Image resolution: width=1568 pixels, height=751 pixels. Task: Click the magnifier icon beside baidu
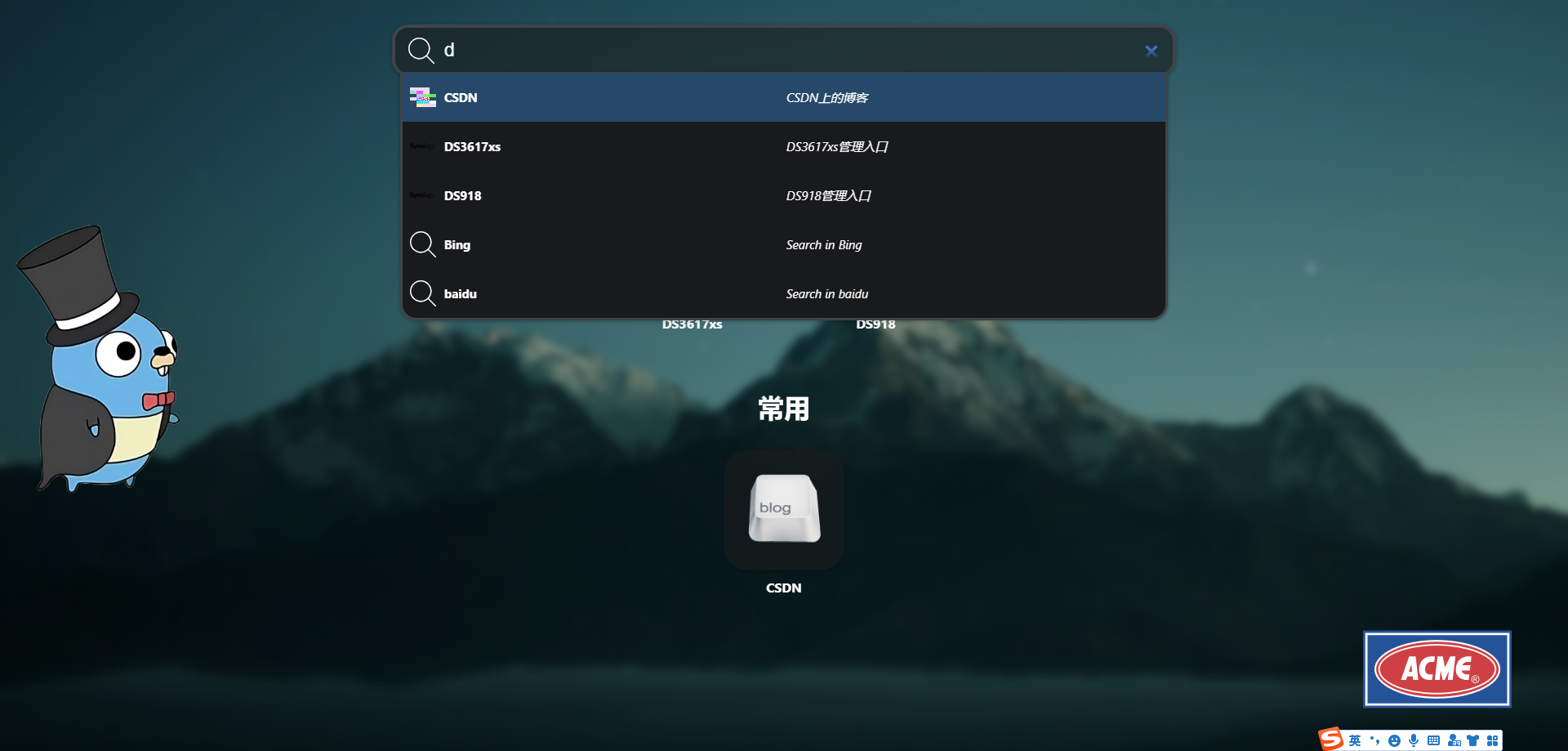(422, 293)
